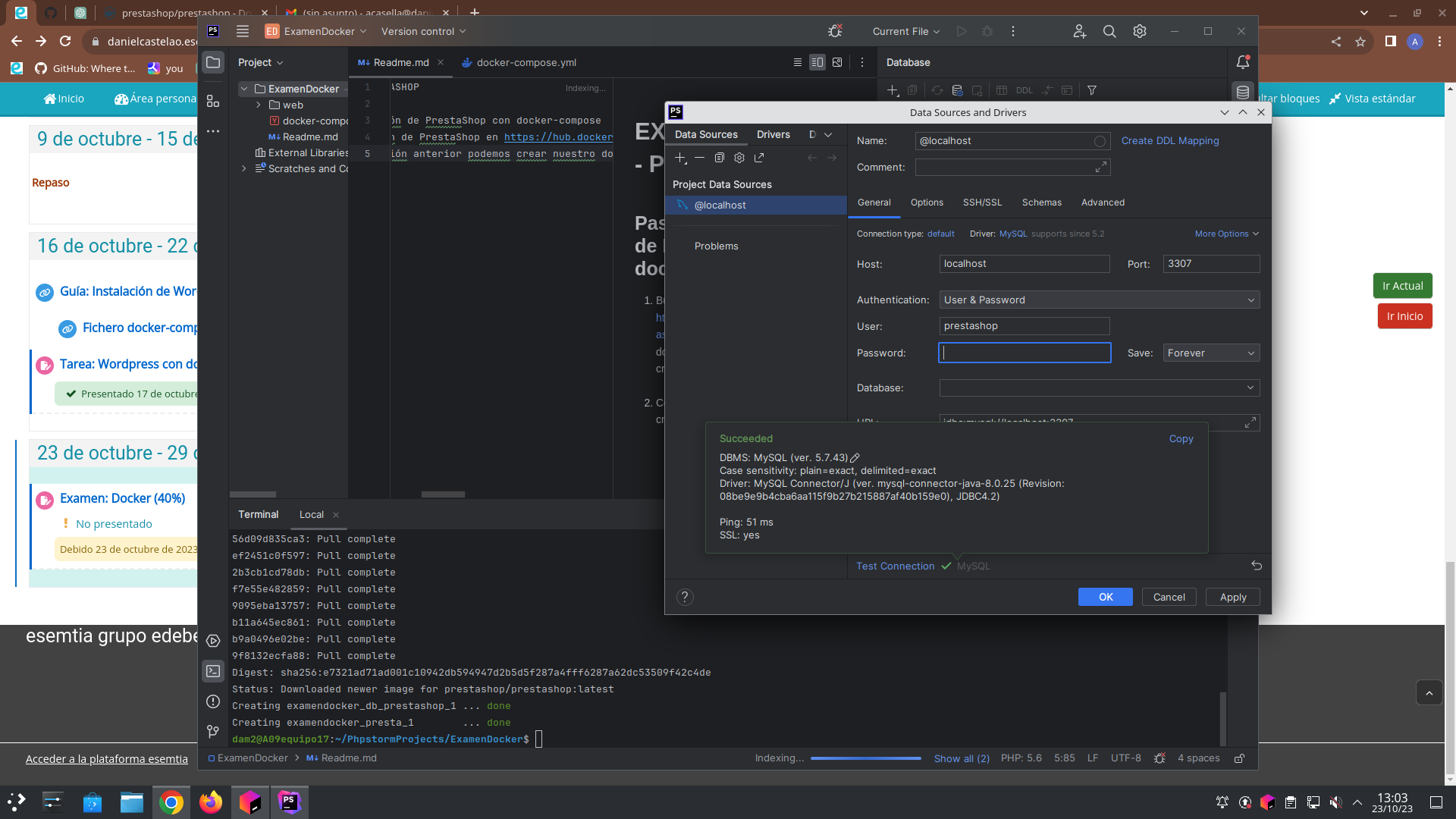The image size is (1456, 819).
Task: Click into the Password input field
Action: click(1025, 353)
